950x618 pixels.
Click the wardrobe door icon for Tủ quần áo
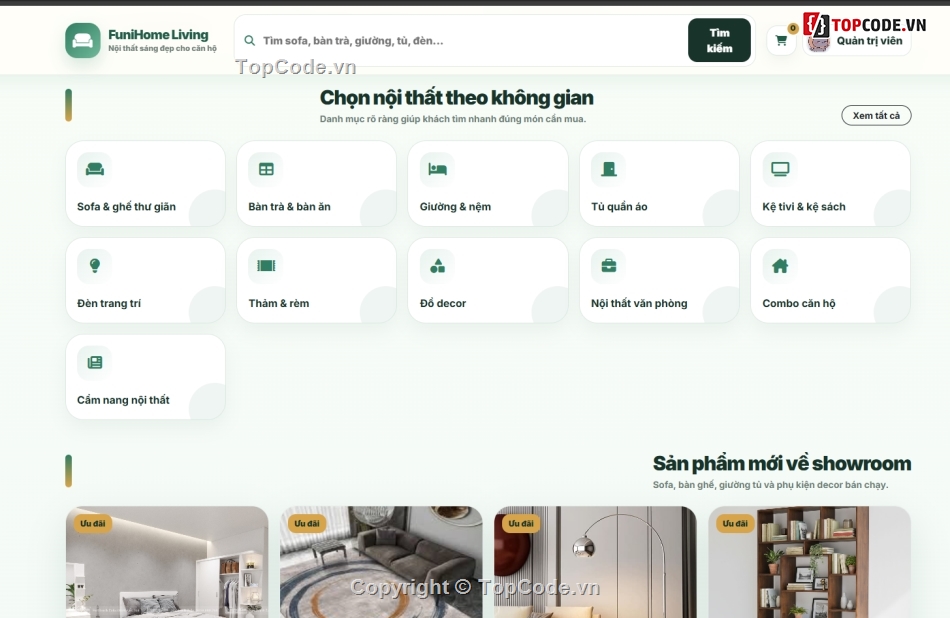[x=609, y=169]
